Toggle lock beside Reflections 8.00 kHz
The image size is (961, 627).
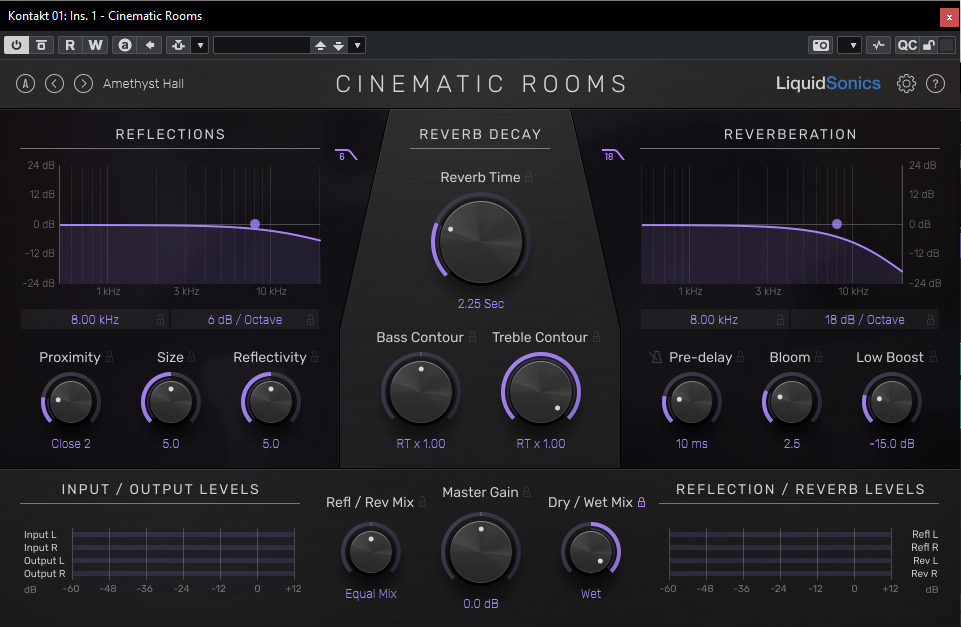point(161,320)
